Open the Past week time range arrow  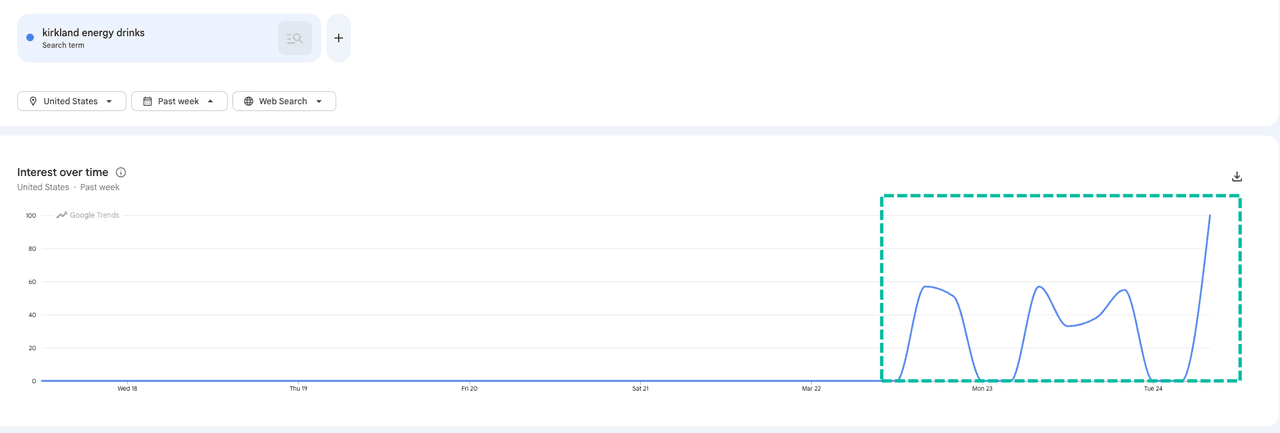pyautogui.click(x=210, y=101)
